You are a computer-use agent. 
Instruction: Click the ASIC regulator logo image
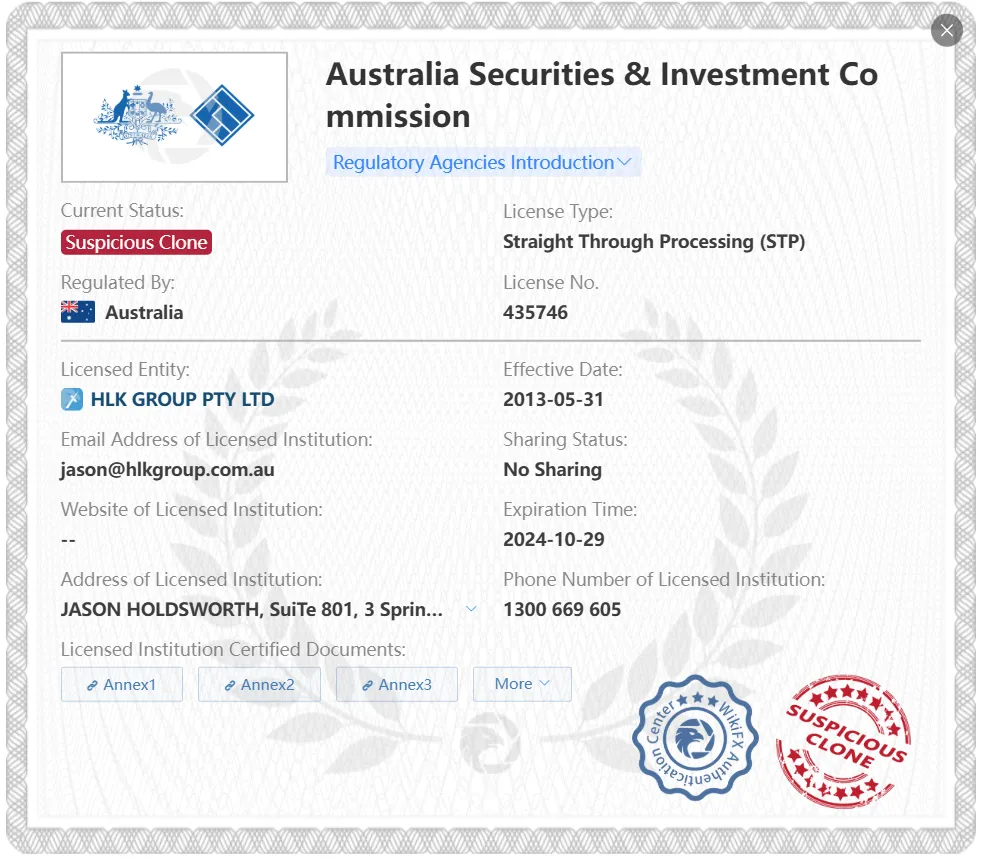point(174,117)
